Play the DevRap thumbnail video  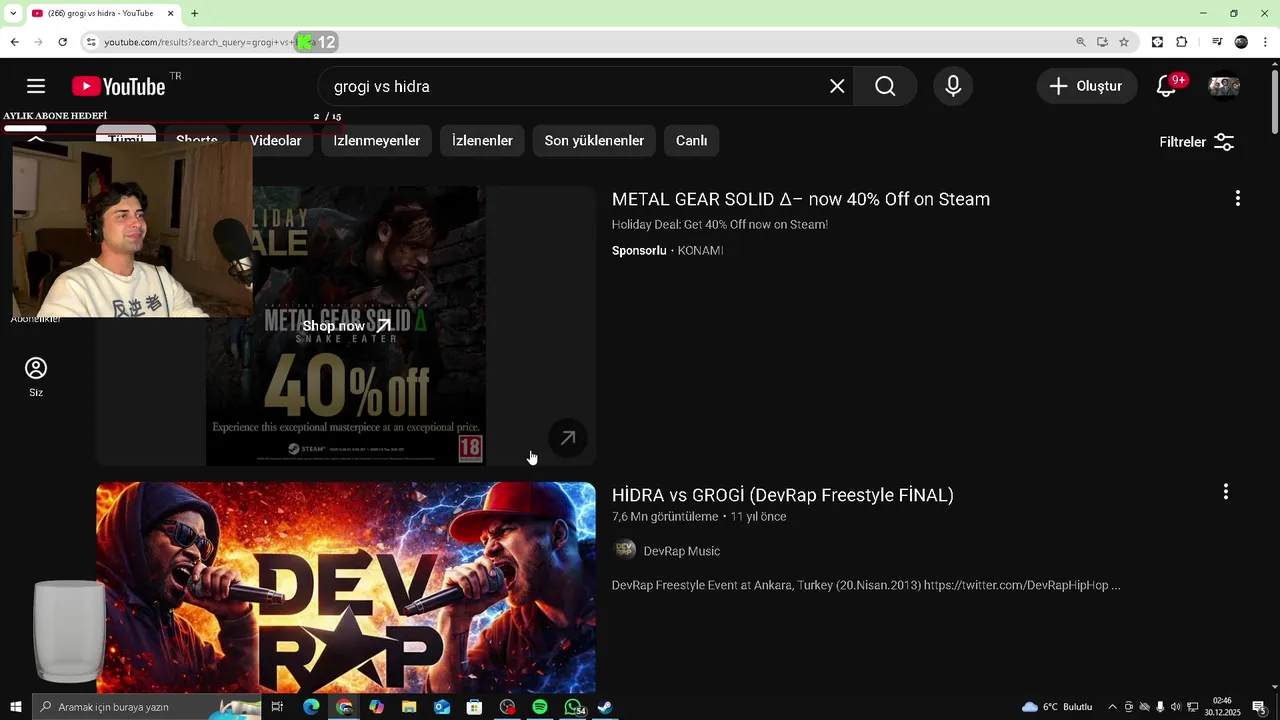click(x=346, y=588)
